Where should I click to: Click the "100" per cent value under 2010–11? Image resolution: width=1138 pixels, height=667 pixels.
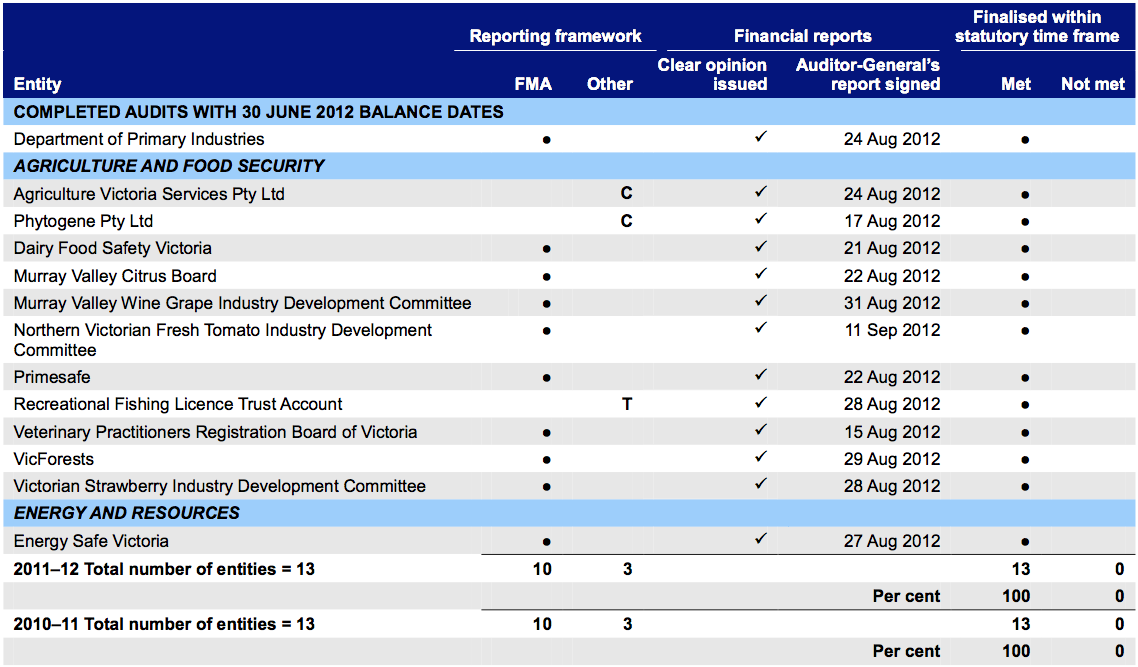[1016, 652]
